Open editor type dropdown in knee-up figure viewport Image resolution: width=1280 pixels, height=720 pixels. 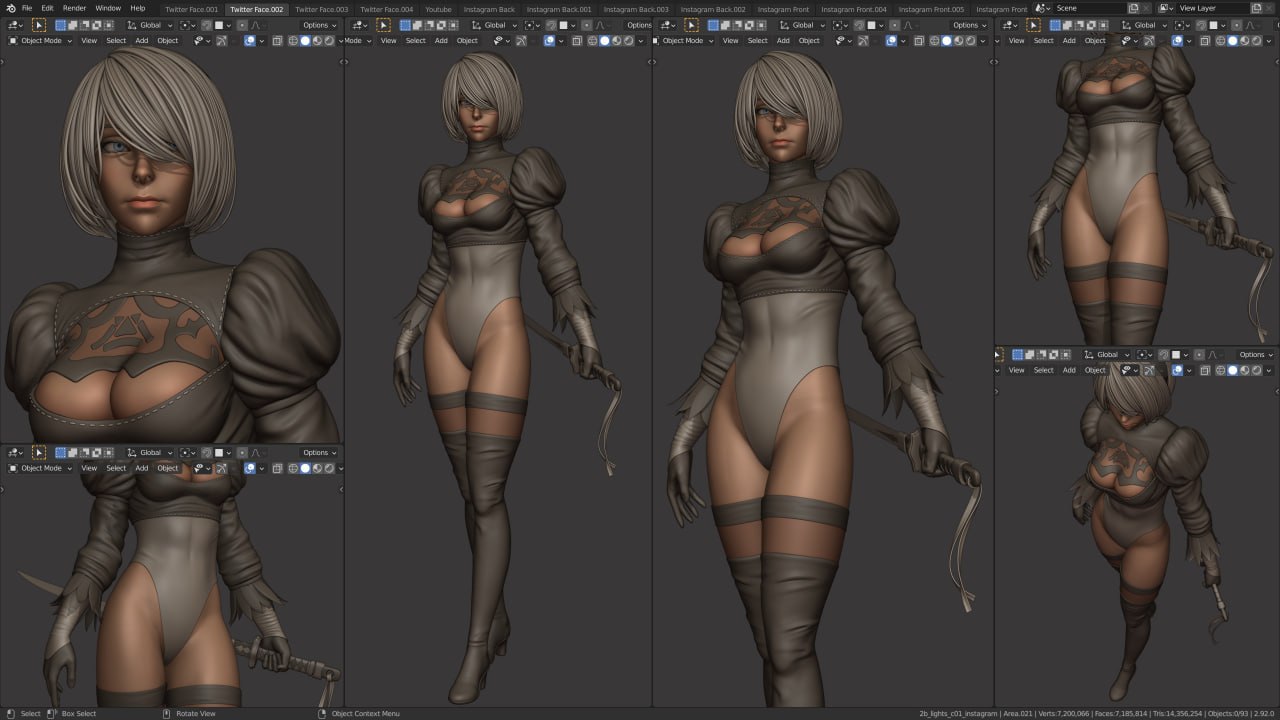point(666,25)
